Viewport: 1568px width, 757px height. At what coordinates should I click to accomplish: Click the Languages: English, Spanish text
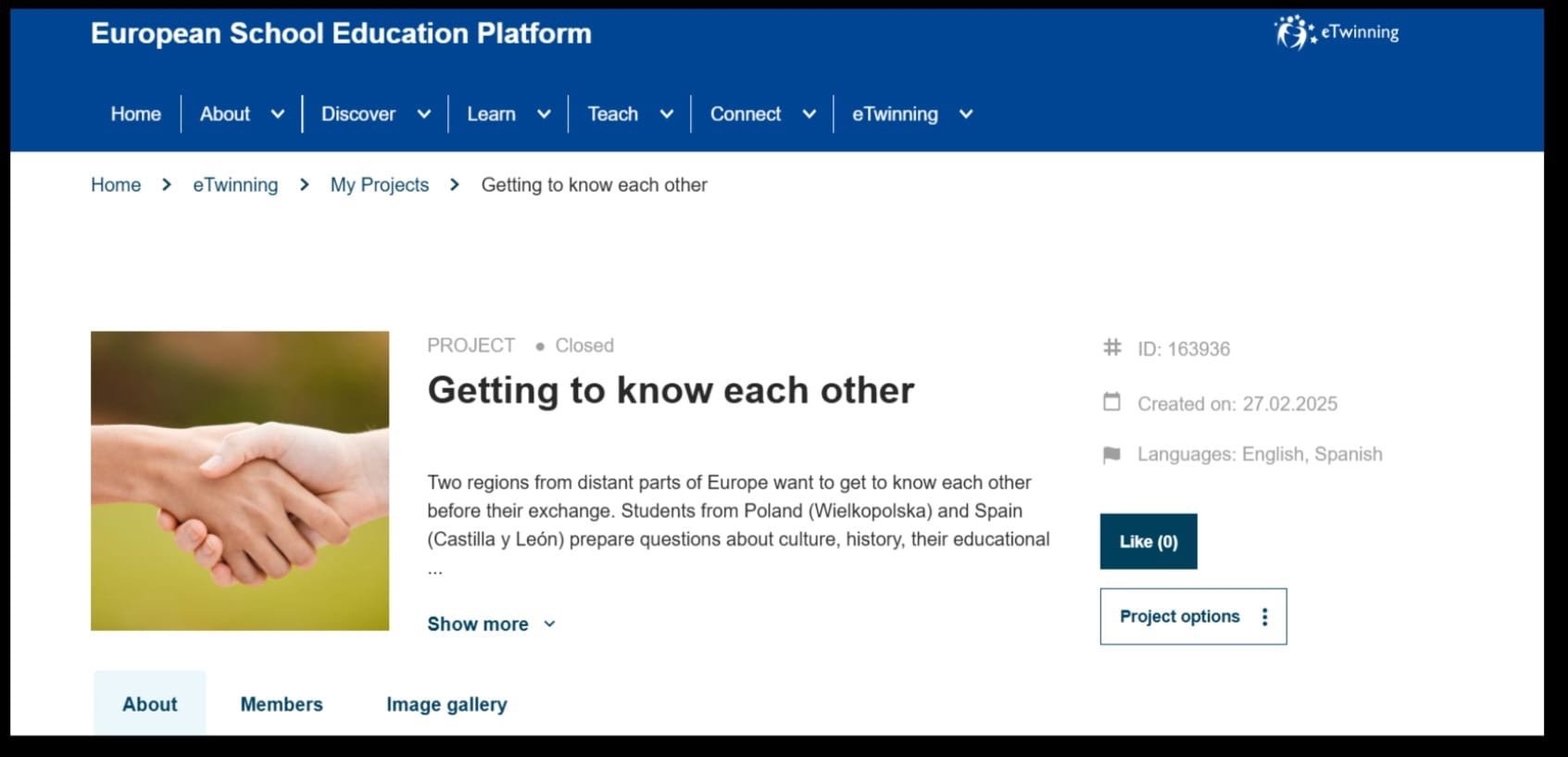click(x=1260, y=454)
